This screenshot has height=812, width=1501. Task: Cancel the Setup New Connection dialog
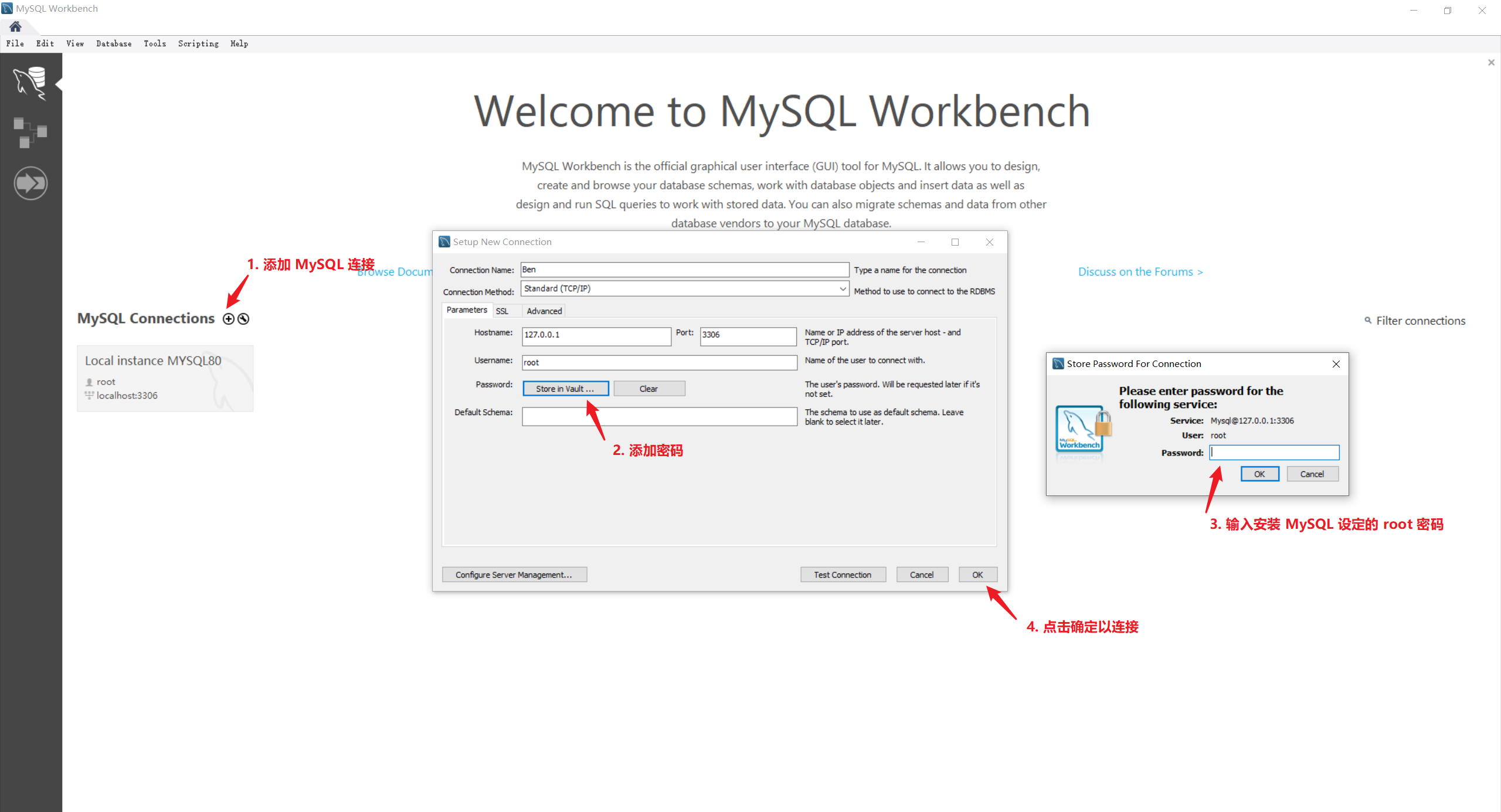point(922,575)
